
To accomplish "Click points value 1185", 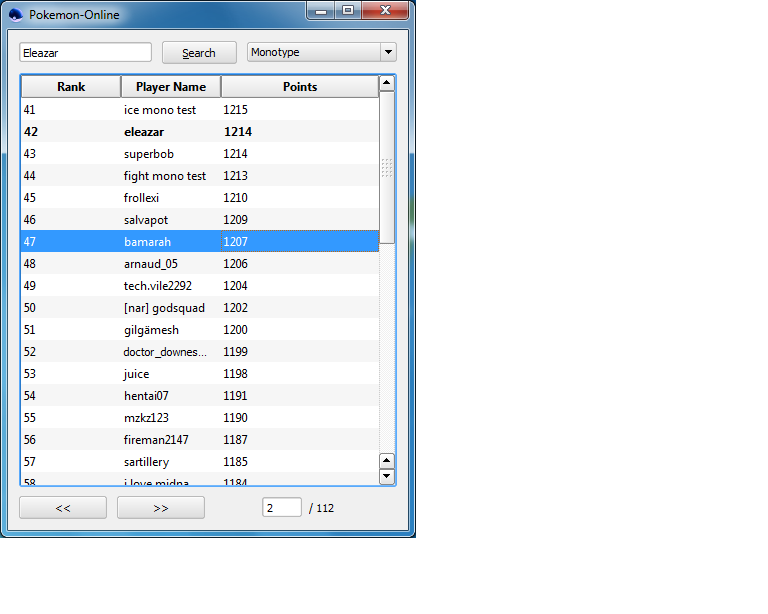I will pos(236,462).
